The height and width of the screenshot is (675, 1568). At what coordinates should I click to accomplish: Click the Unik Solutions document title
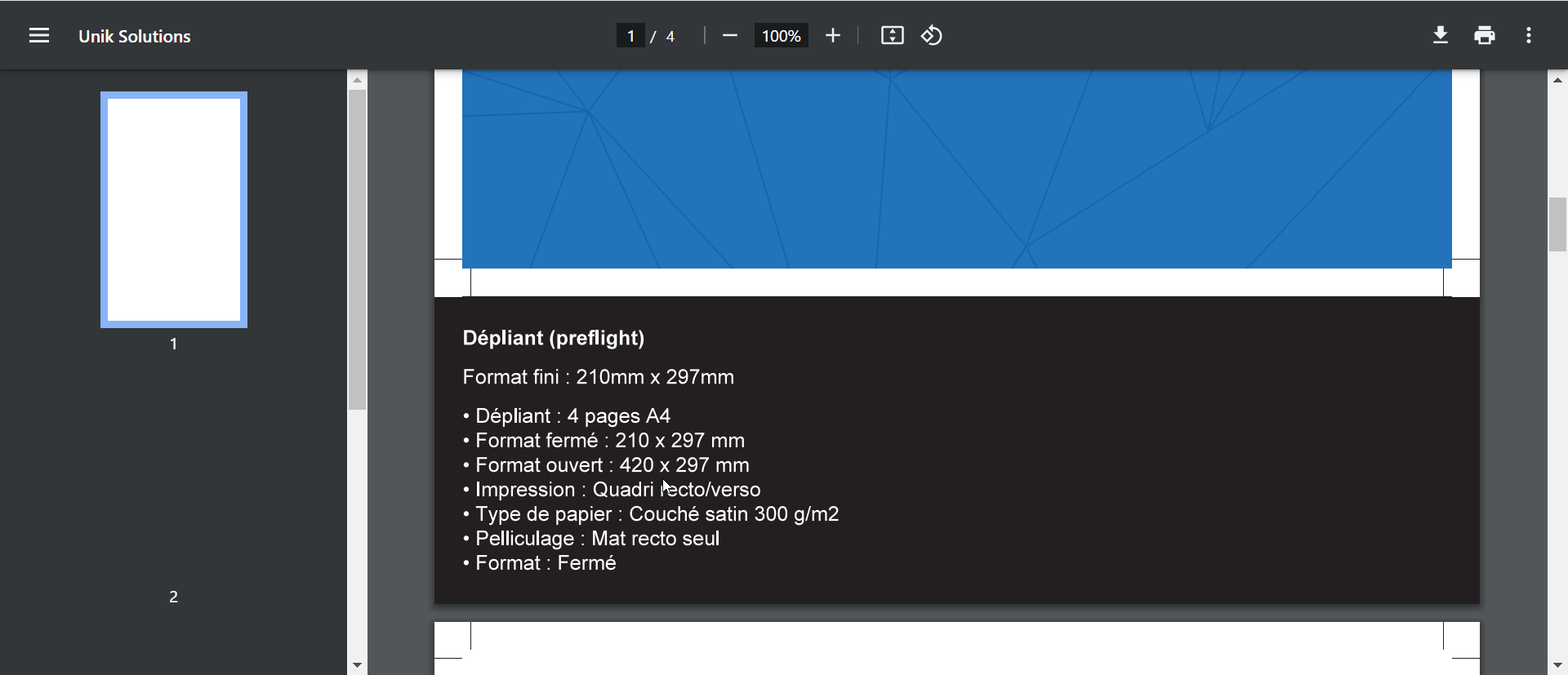click(135, 36)
